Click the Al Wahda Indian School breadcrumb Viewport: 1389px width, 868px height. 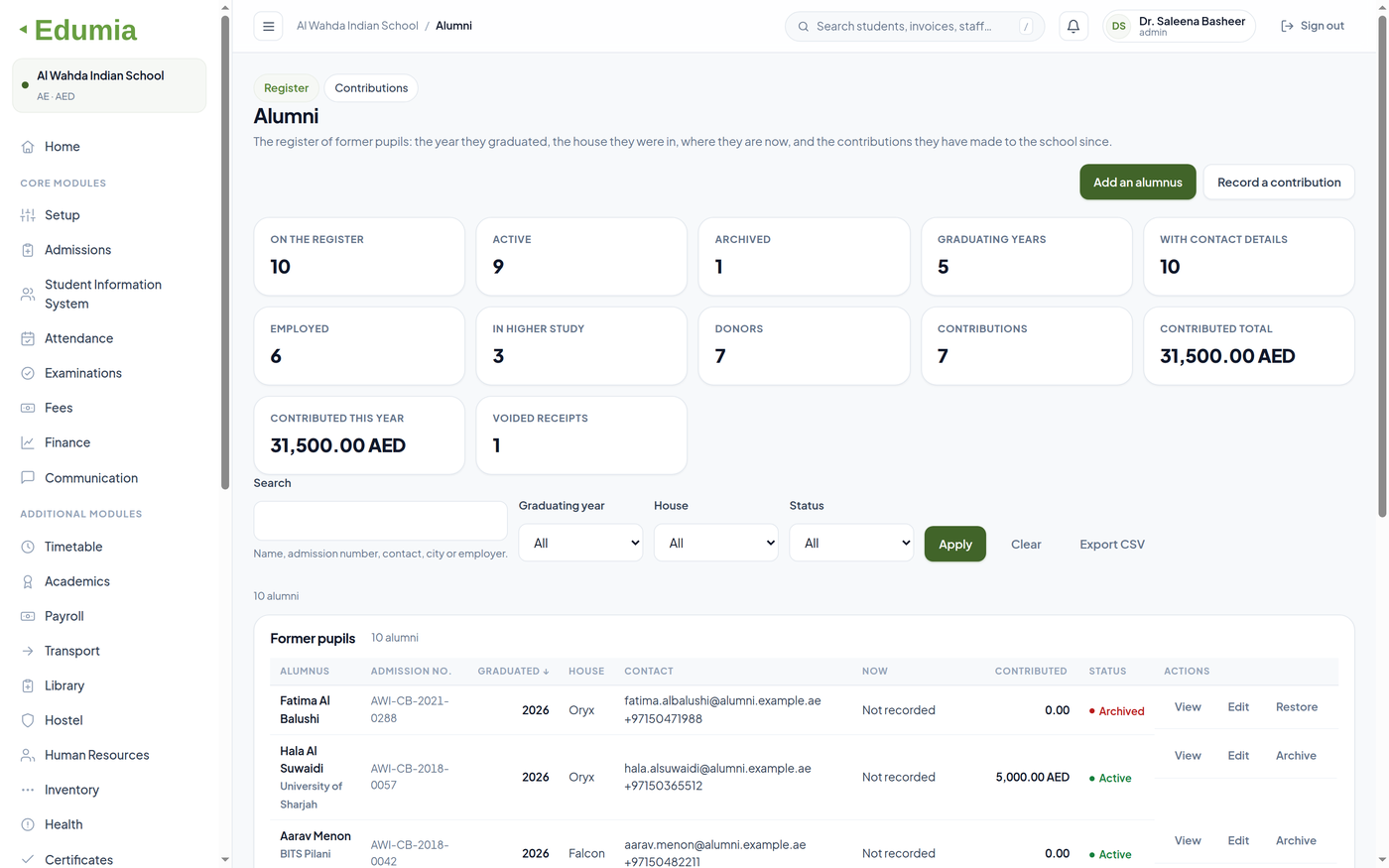click(357, 26)
